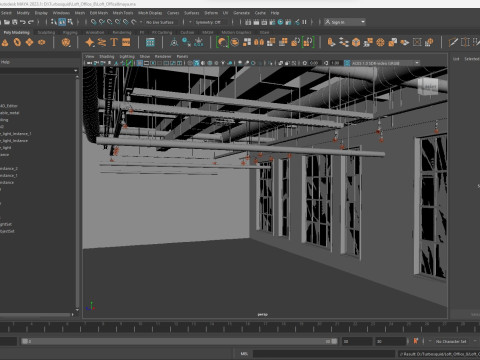Click the playback range slider bar
Viewport: 480px width, 360px height.
pos(179,341)
